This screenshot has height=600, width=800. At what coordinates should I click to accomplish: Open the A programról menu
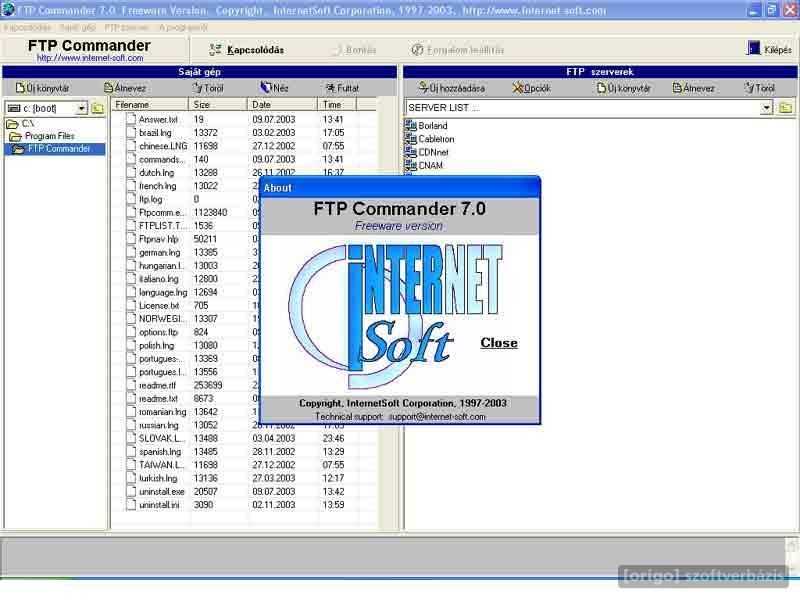click(183, 27)
